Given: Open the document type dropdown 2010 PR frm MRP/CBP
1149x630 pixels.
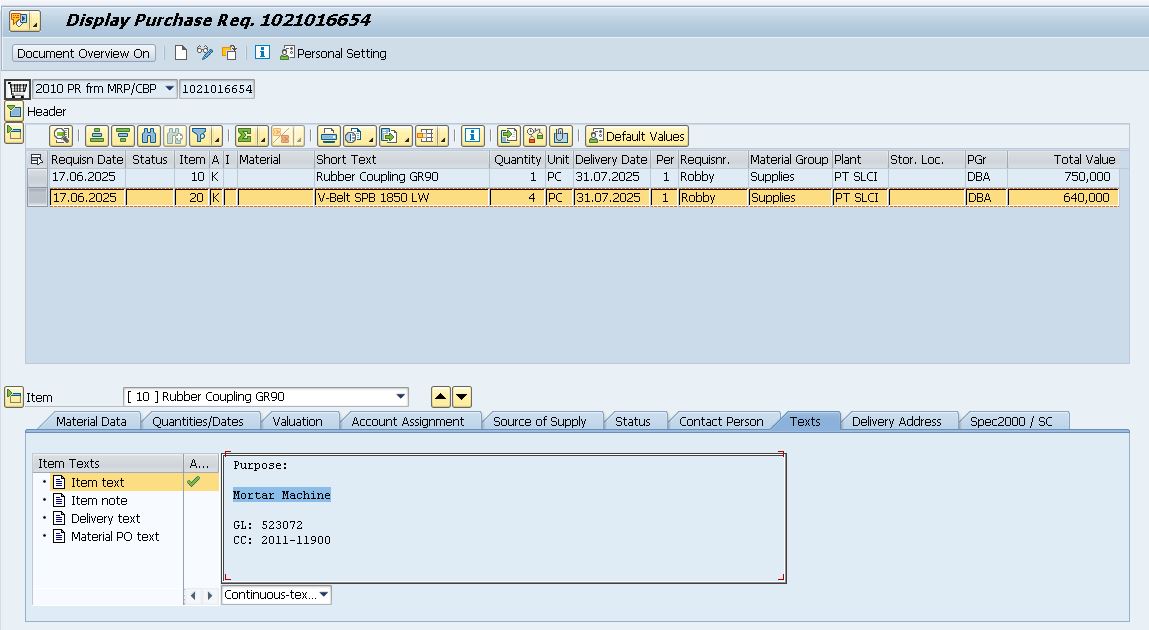Looking at the screenshot, I should click(x=105, y=89).
